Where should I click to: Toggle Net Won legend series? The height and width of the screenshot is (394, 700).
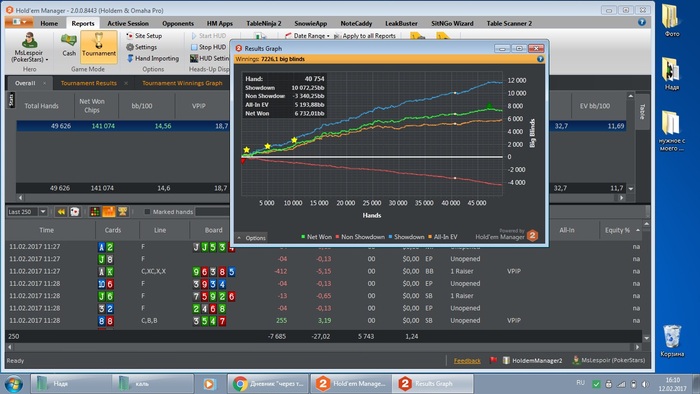coord(317,237)
